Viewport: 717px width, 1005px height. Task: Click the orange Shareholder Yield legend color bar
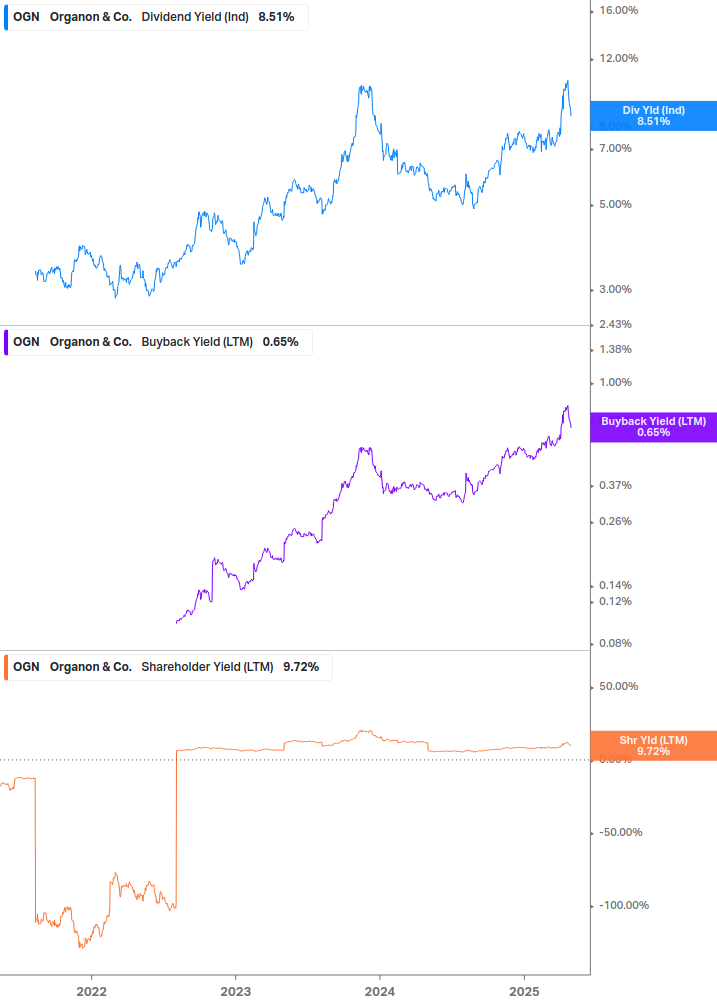click(6, 667)
